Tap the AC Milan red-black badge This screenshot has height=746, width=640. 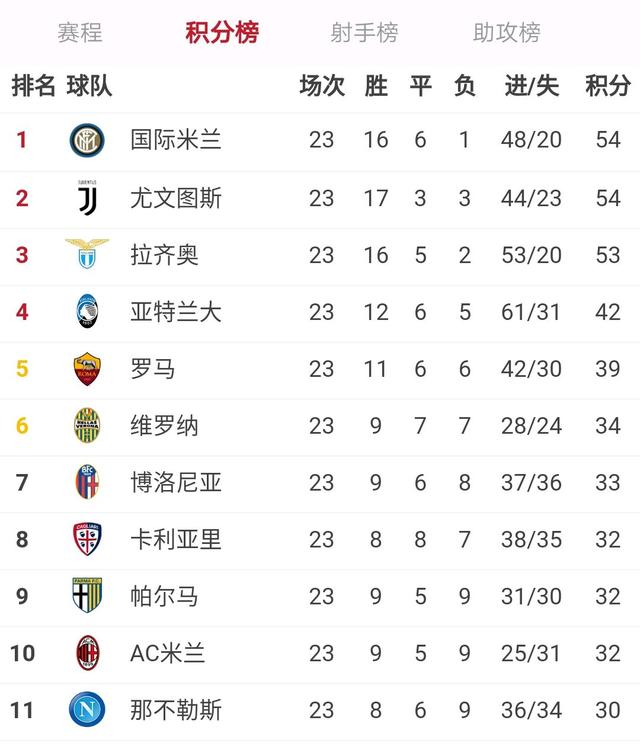[88, 653]
